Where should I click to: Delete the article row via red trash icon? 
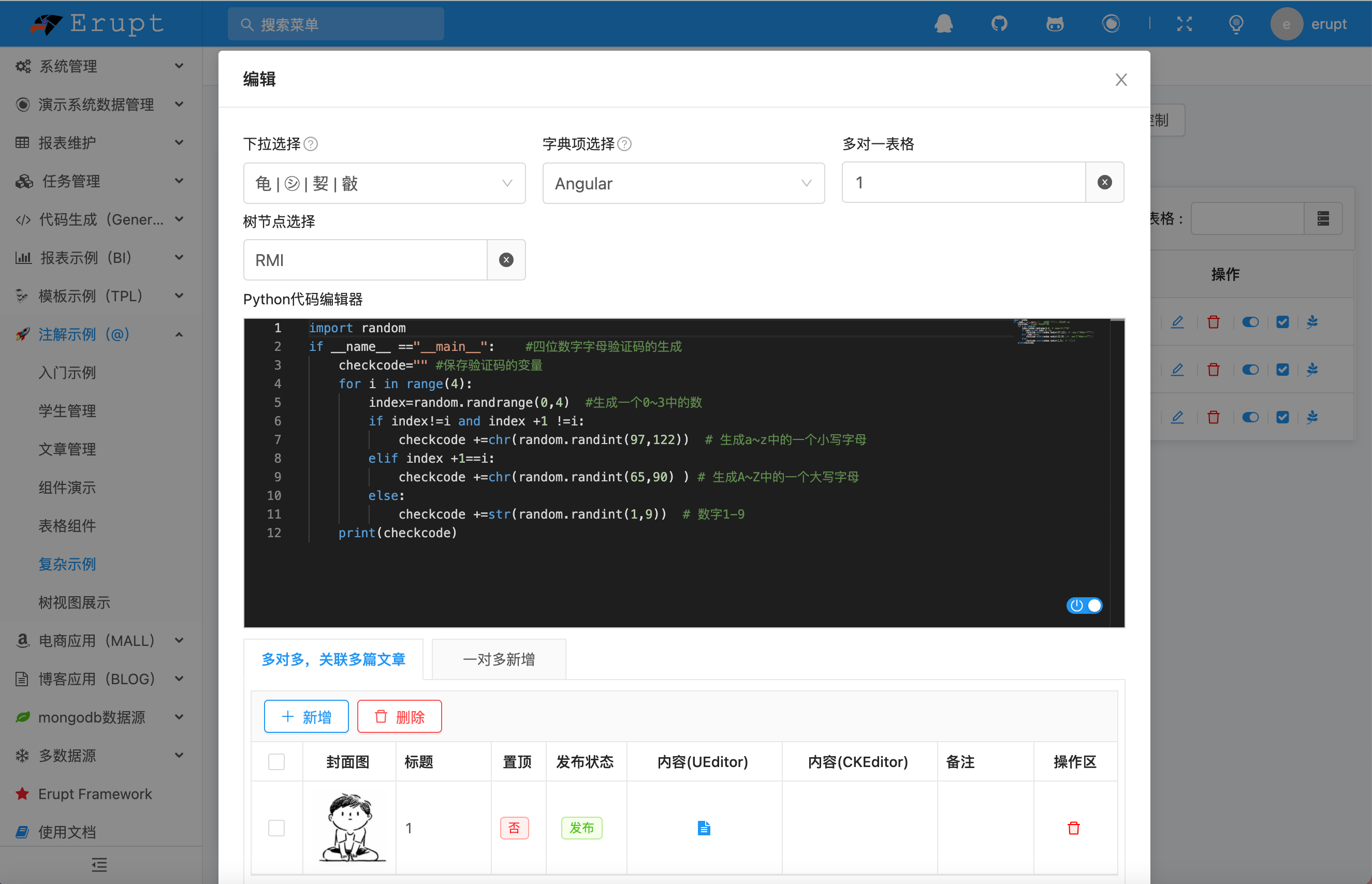[x=1073, y=828]
